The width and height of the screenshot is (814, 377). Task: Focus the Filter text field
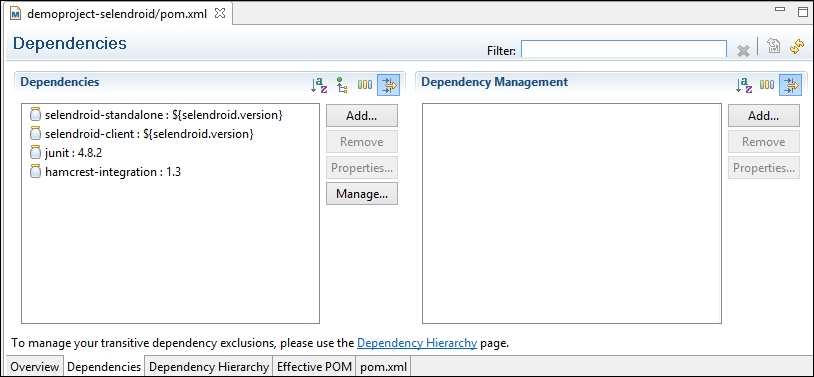point(623,49)
